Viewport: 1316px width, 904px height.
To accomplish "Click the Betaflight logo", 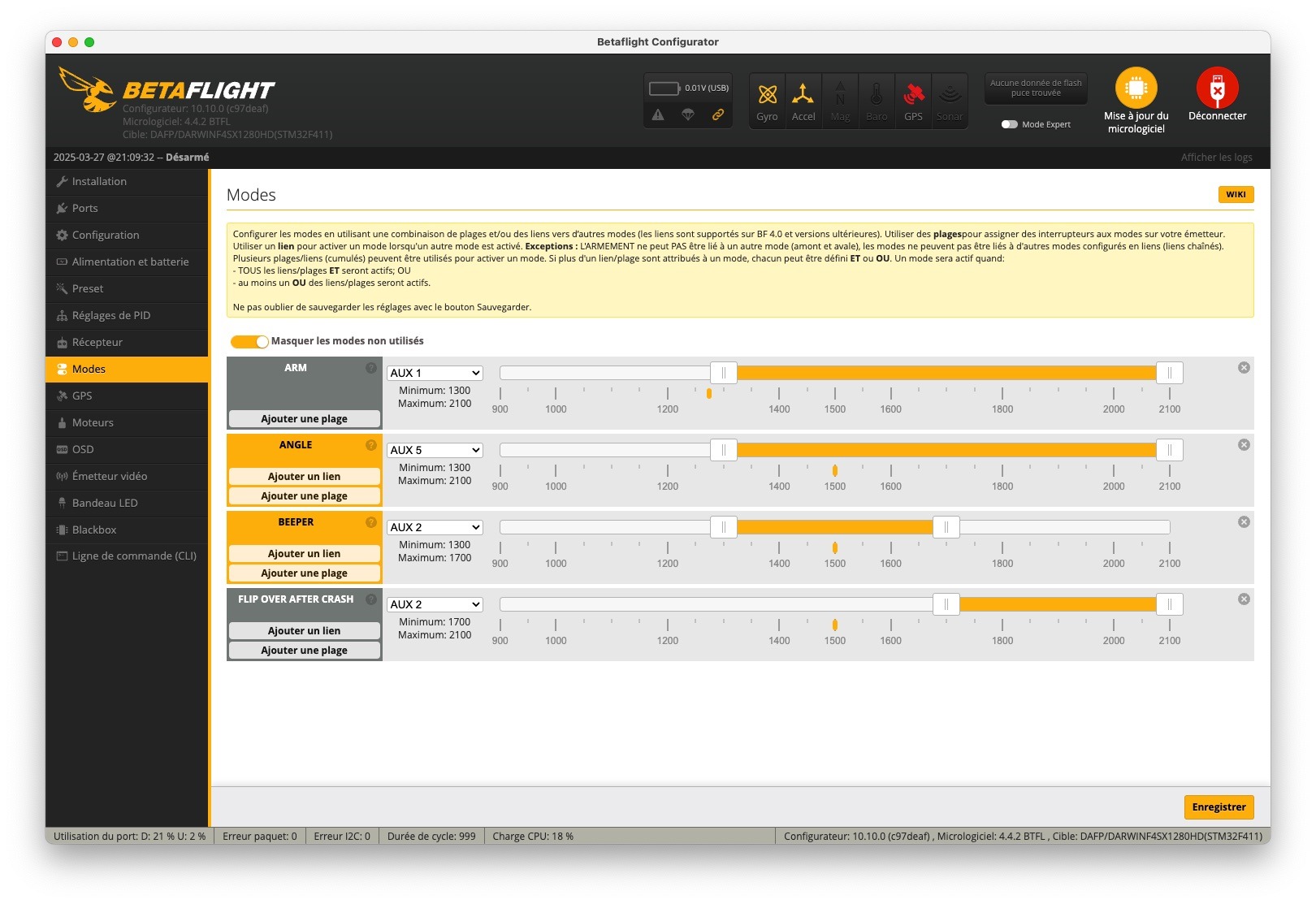I will 167,90.
